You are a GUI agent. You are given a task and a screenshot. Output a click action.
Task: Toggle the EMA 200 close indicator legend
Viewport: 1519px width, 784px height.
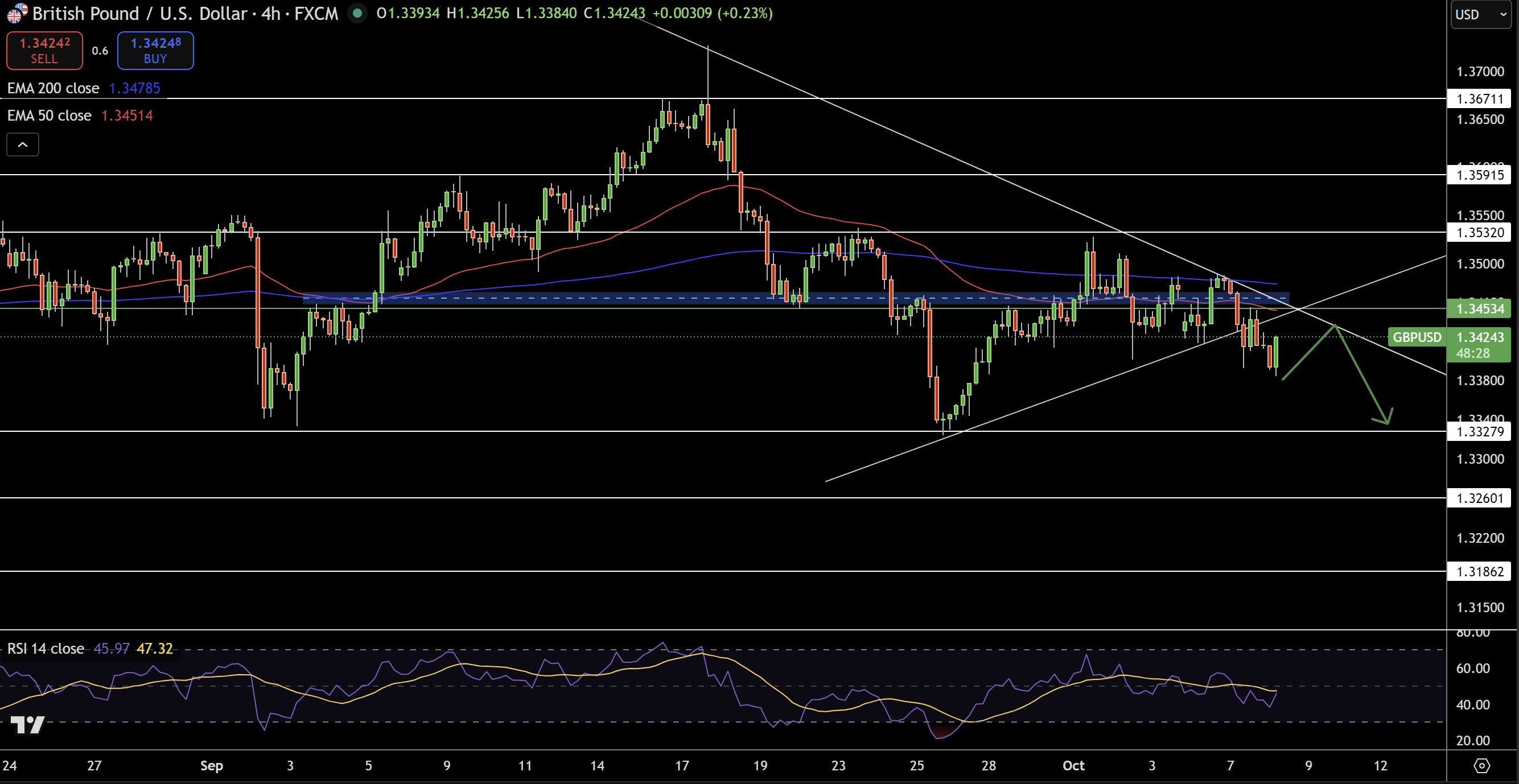pyautogui.click(x=53, y=88)
